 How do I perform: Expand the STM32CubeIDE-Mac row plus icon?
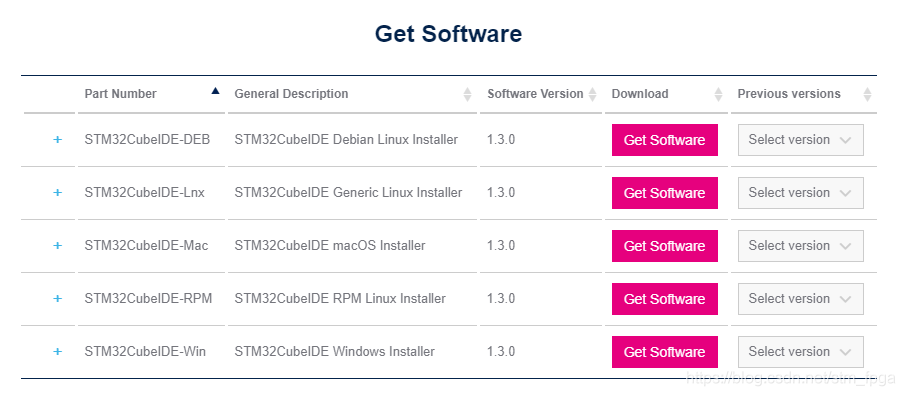(x=57, y=245)
